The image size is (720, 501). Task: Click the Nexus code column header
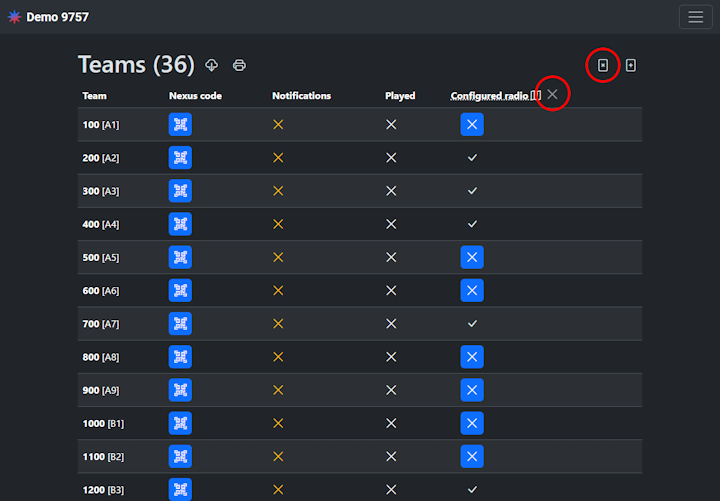[195, 96]
